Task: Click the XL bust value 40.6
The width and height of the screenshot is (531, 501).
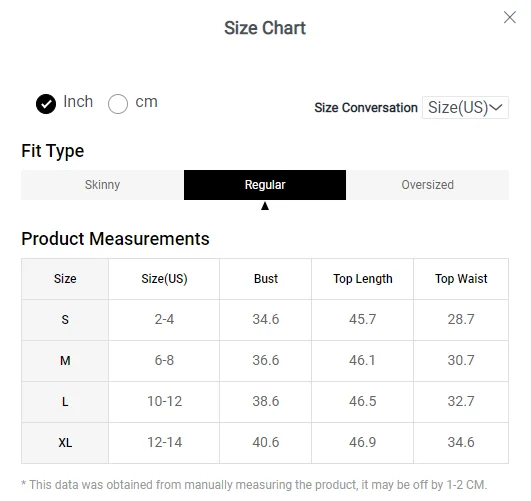Action: (x=266, y=442)
